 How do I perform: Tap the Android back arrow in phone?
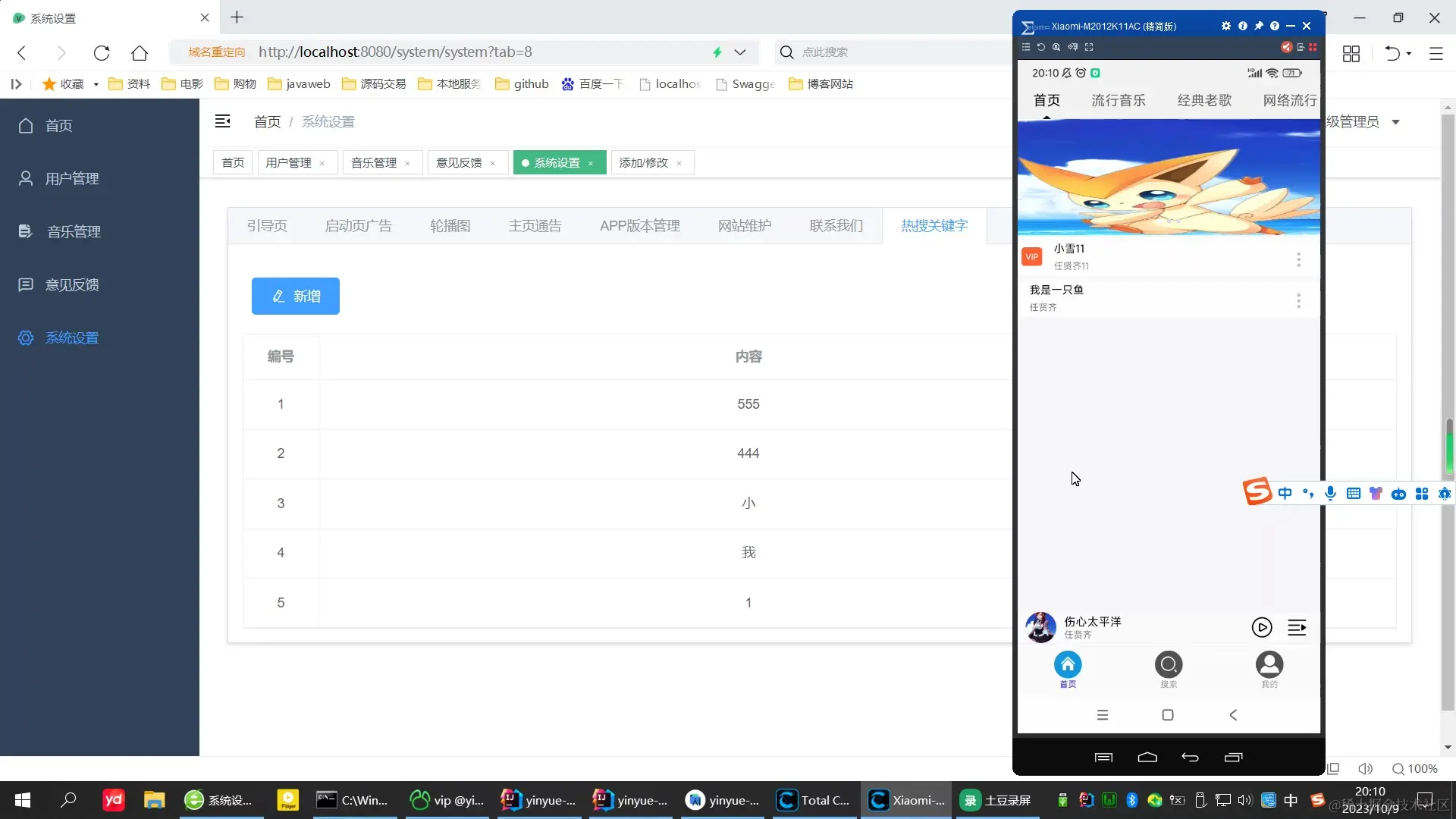coord(1233,715)
